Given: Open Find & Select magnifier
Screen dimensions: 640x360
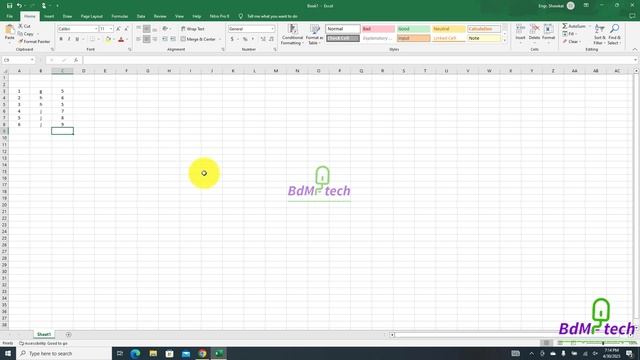Looking at the screenshot, I should [614, 34].
